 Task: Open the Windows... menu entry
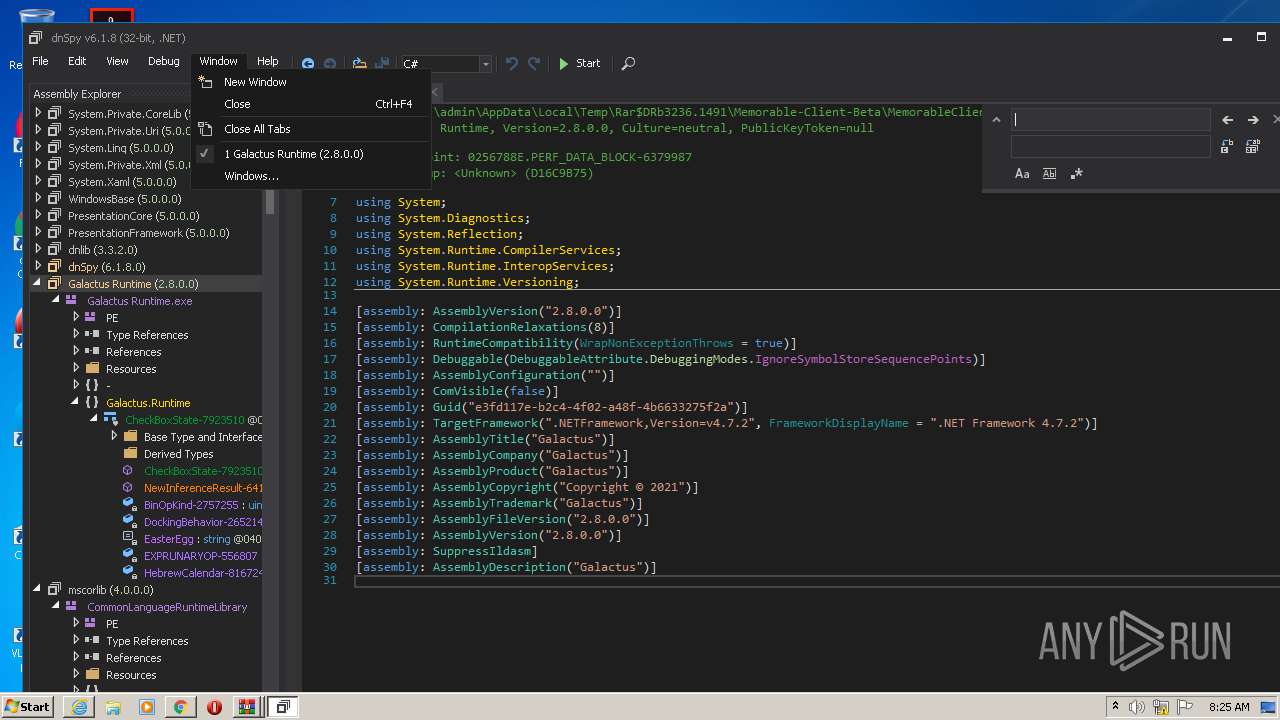click(x=310, y=176)
